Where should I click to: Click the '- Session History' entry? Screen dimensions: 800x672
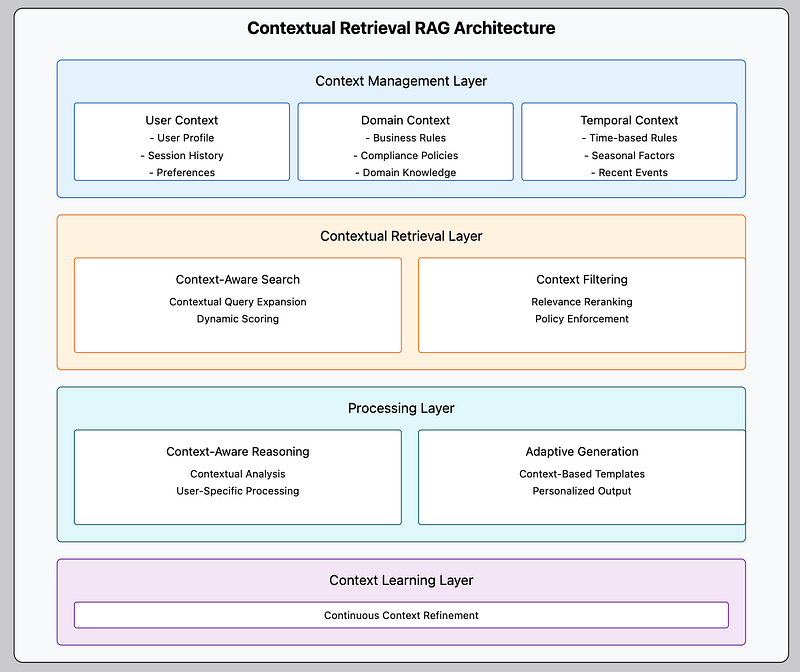(182, 155)
